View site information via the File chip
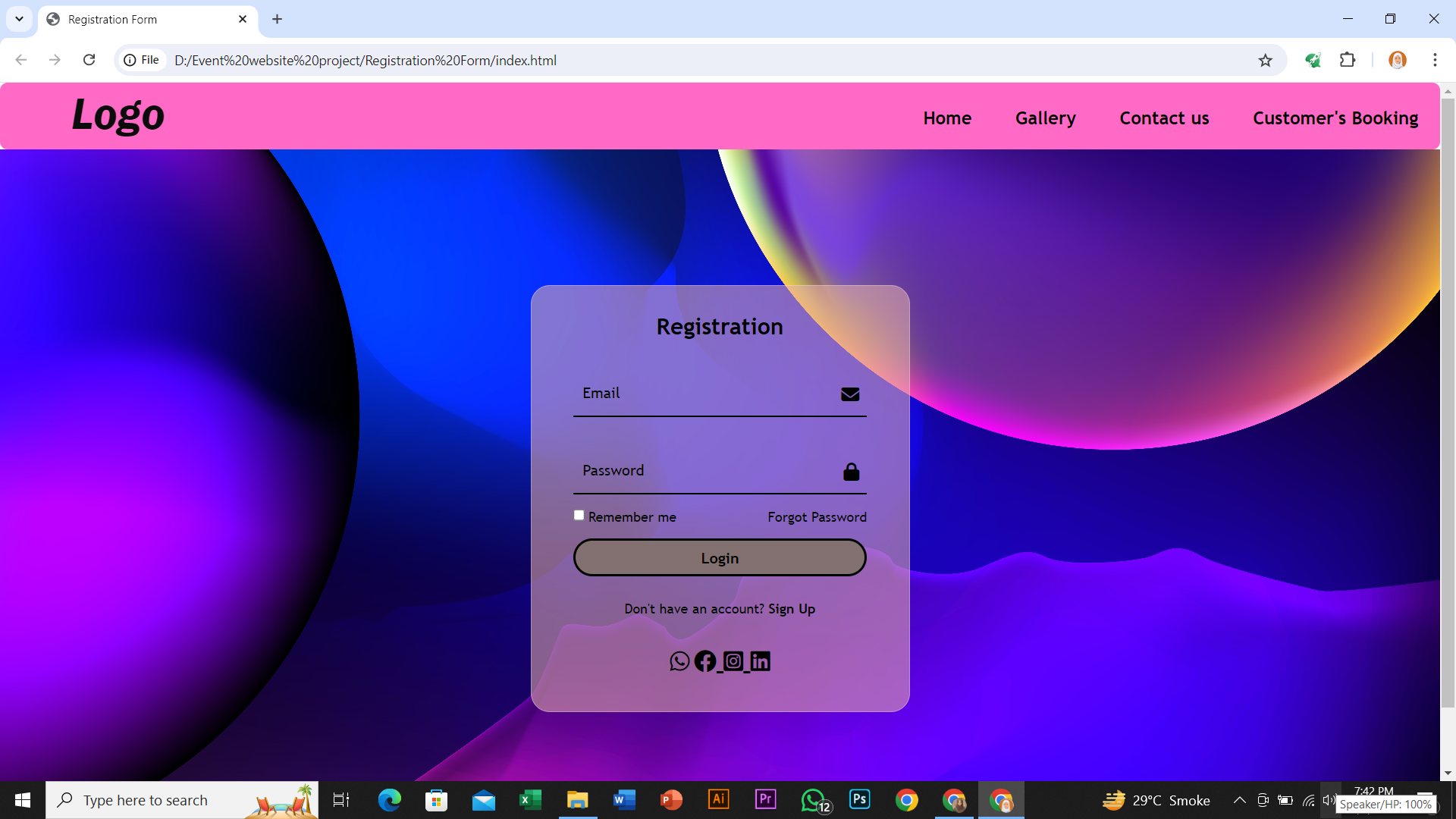 142,60
